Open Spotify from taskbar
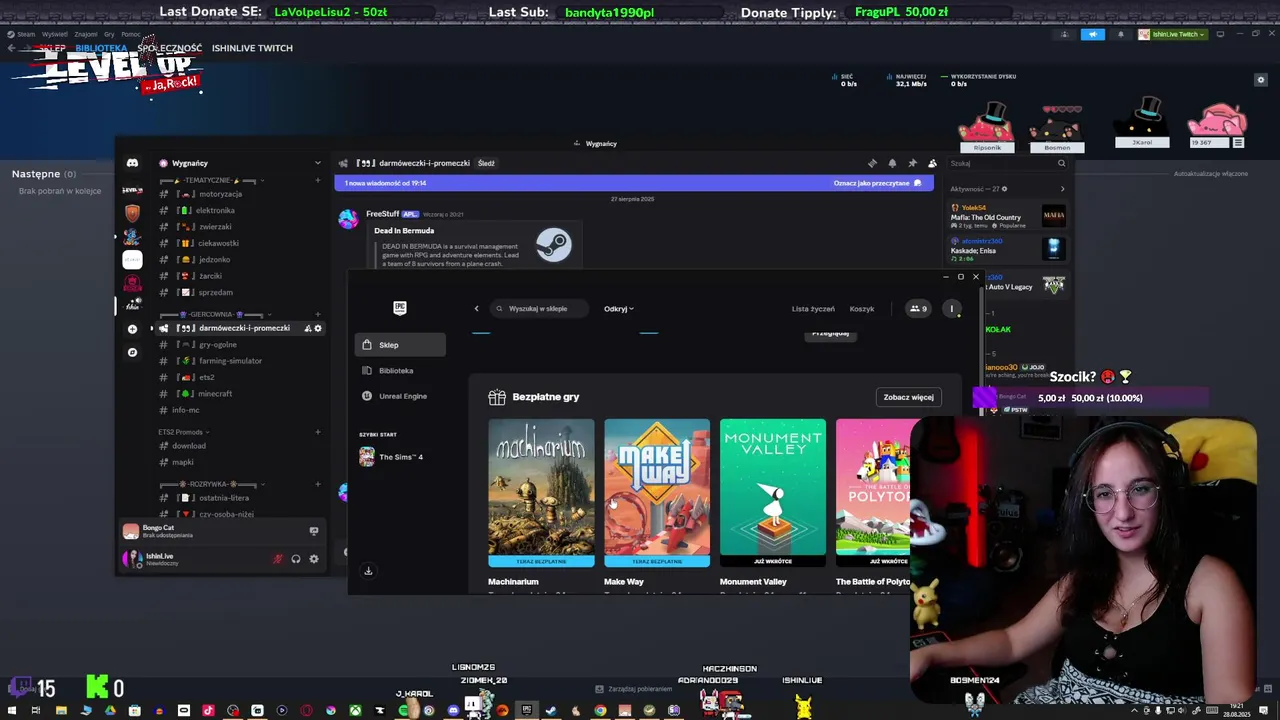Viewport: 1280px width, 720px height. point(404,711)
